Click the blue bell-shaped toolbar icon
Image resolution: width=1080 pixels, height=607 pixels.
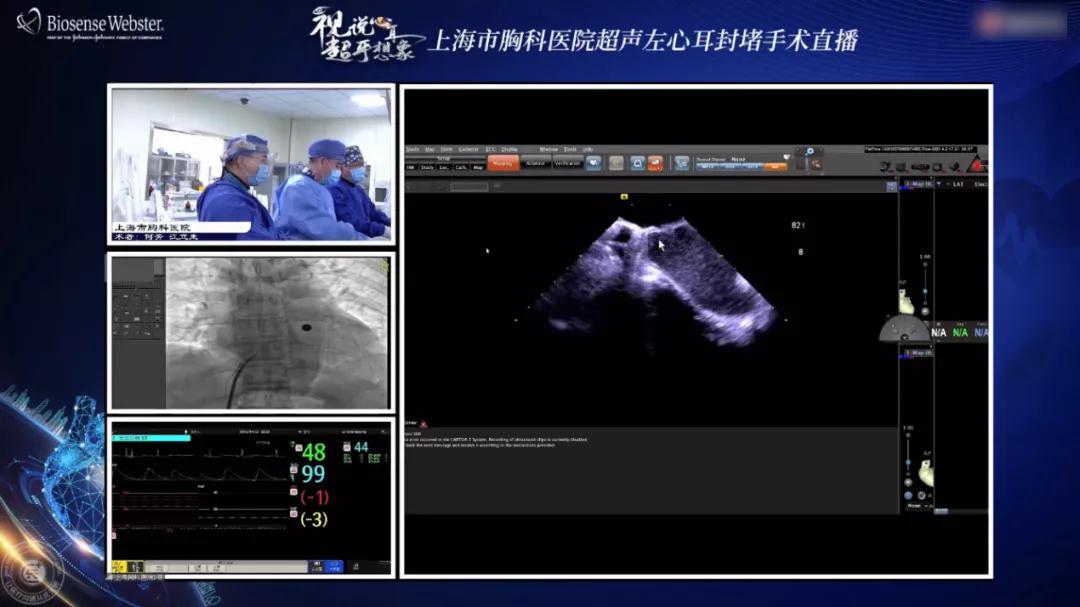[636, 162]
